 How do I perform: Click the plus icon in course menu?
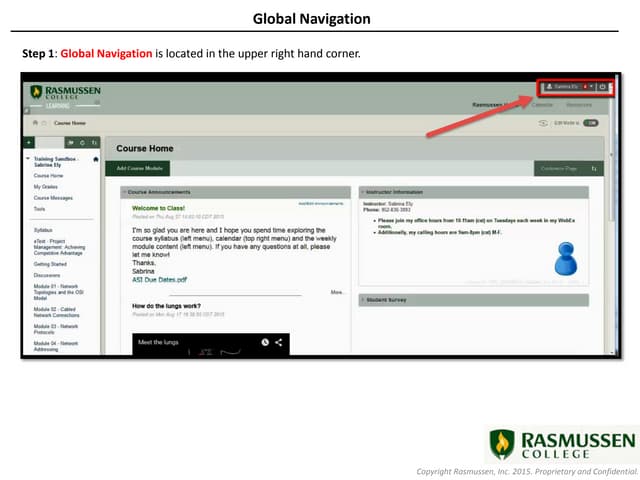click(29, 143)
